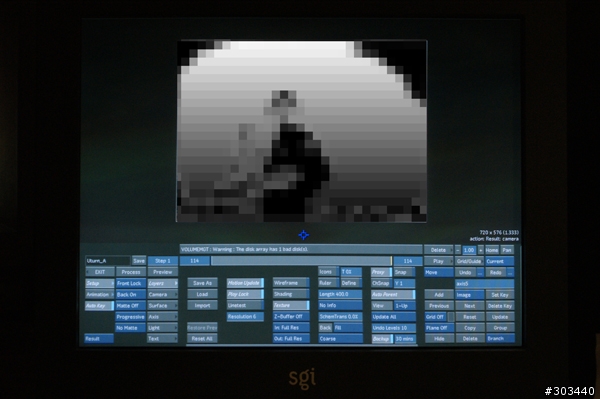Click the Undo Levels 10 field
The height and width of the screenshot is (399, 600).
(x=393, y=328)
